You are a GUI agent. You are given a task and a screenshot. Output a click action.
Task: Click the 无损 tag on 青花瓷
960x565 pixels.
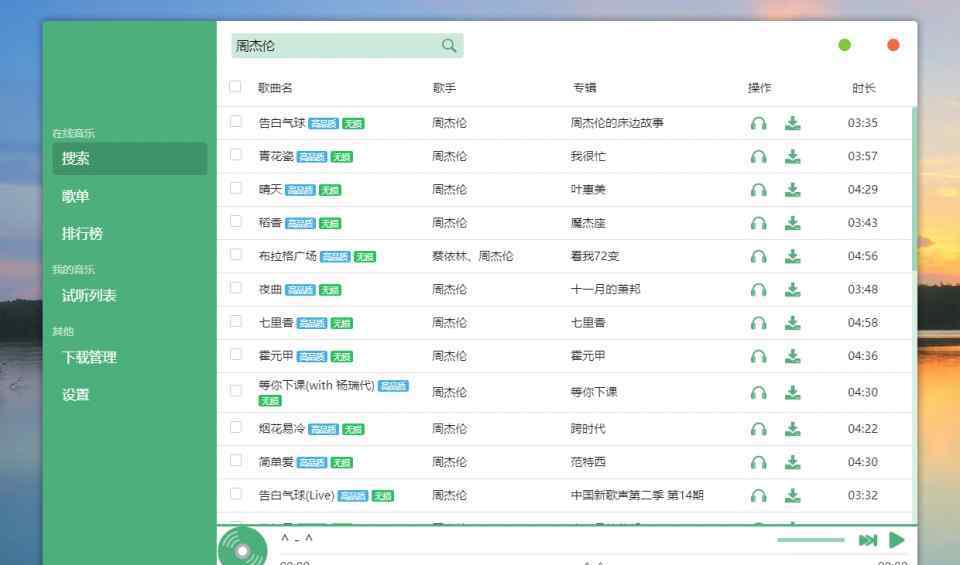pyautogui.click(x=342, y=157)
